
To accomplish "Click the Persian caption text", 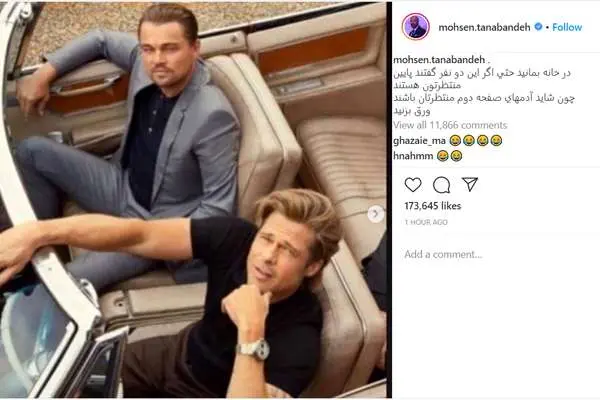I will (x=484, y=92).
